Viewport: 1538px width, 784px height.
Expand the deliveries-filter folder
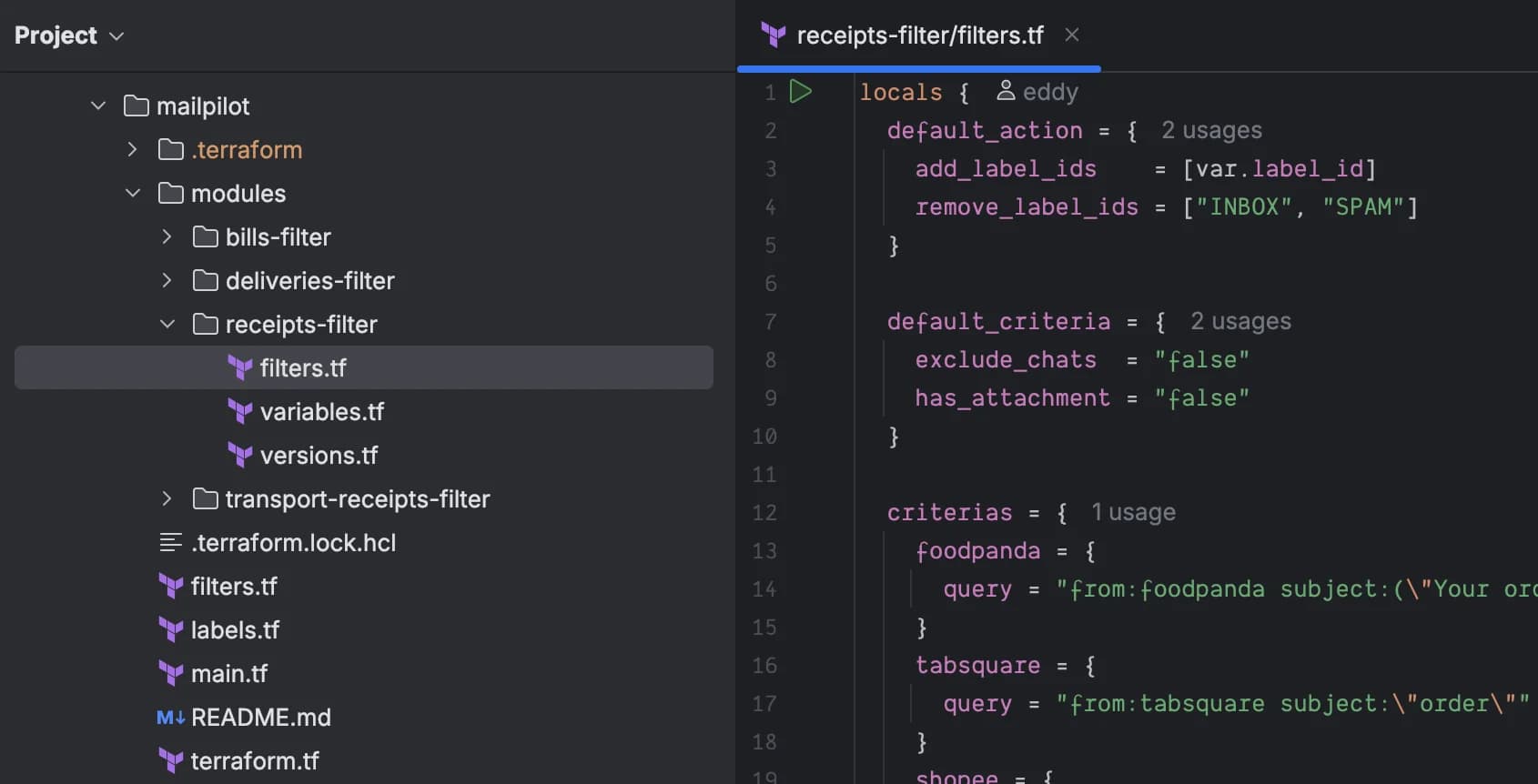[167, 281]
